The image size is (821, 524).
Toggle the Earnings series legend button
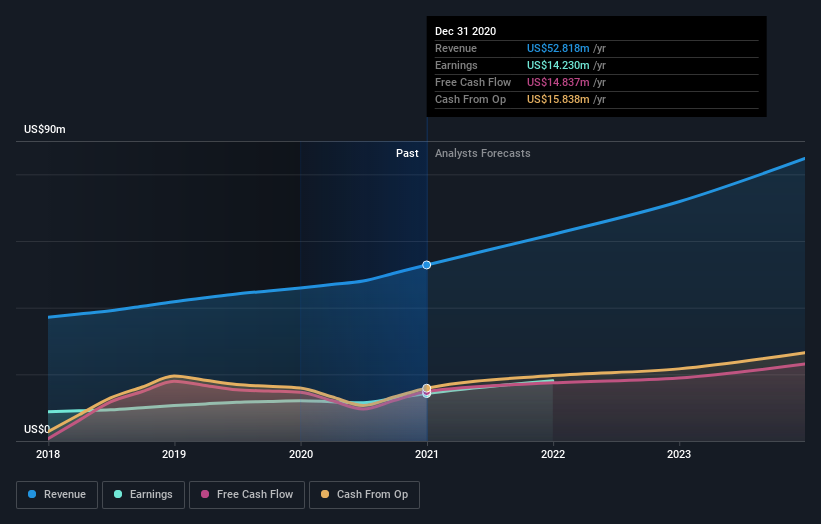[143, 495]
